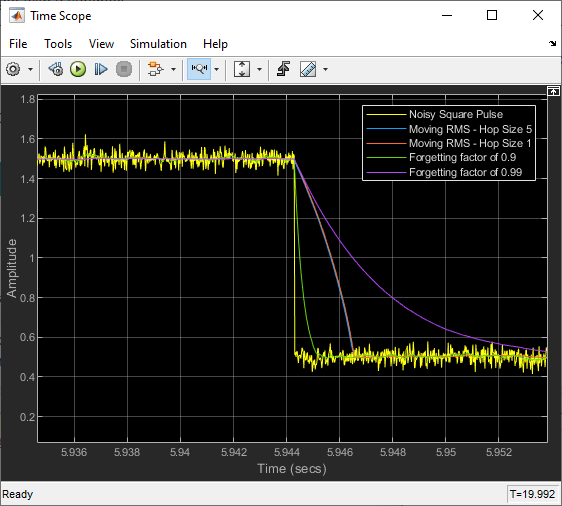Screen dimensions: 562x506
Task: Click the maximize axes button above plot
Action: tap(553, 91)
